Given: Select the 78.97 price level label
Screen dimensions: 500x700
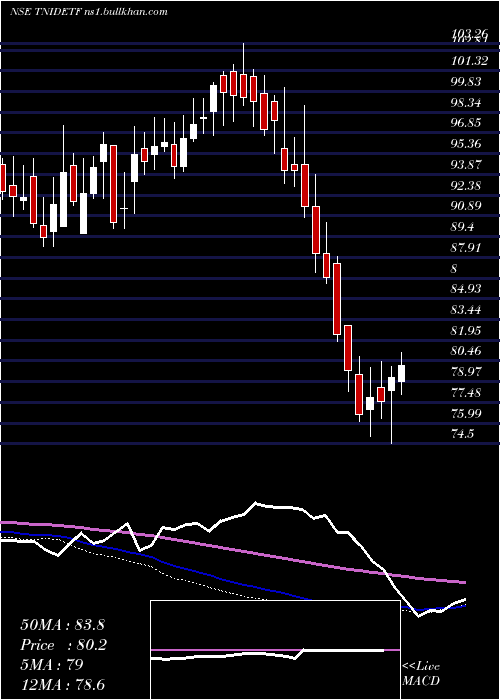Looking at the screenshot, I should click(x=466, y=372).
